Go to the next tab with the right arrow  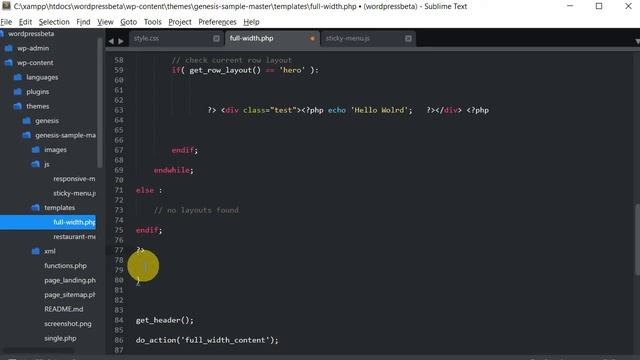pos(121,41)
